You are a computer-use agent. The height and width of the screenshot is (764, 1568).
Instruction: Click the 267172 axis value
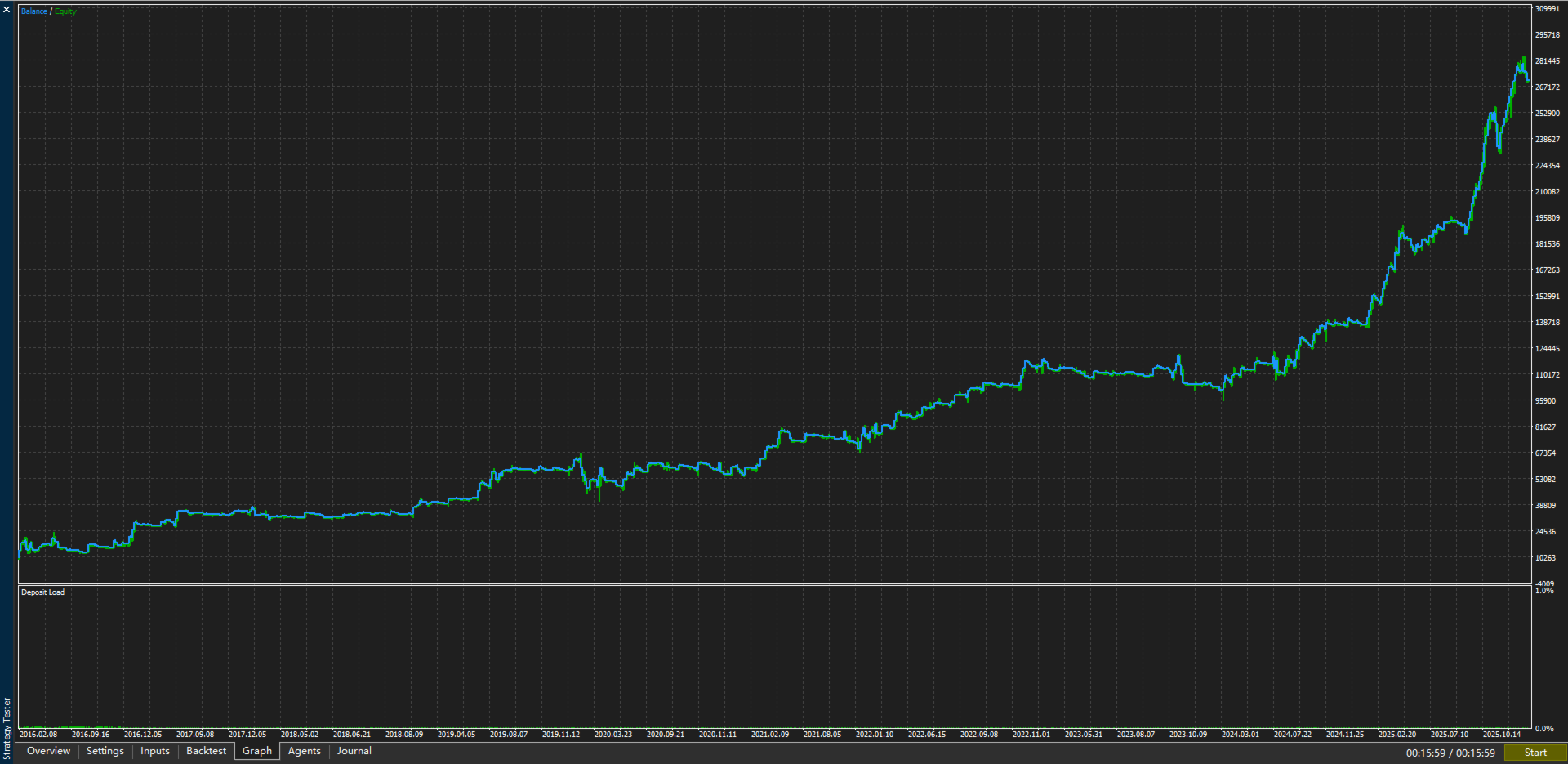[1548, 87]
